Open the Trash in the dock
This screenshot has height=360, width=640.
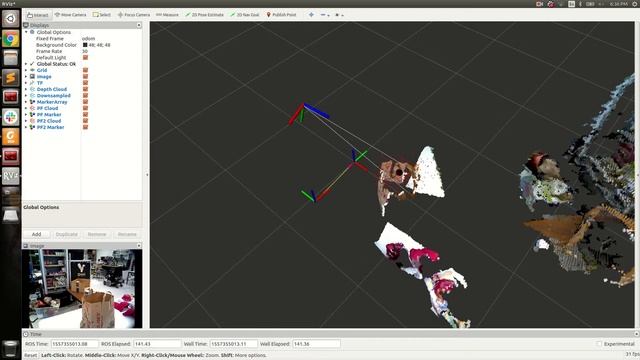11,349
